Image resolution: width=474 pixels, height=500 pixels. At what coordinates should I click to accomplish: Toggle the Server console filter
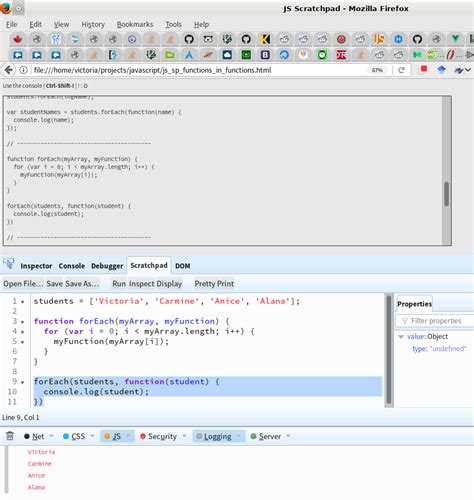pos(266,436)
